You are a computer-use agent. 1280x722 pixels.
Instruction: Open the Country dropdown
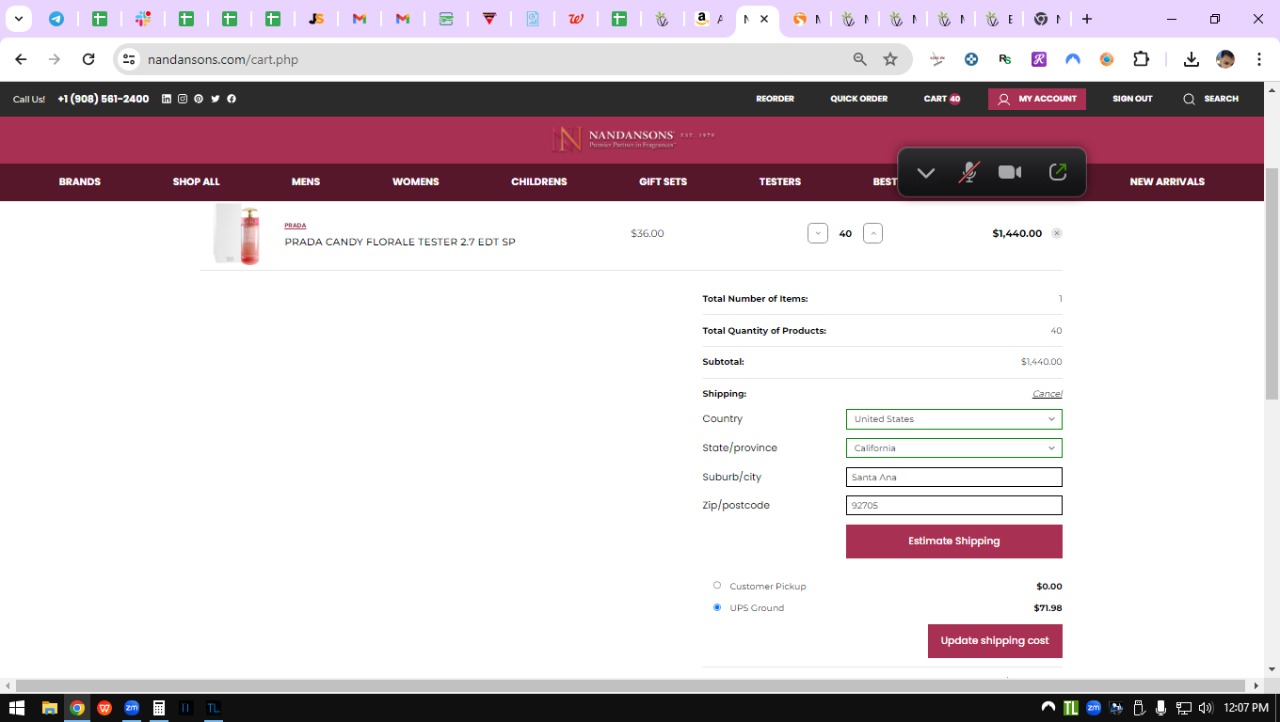[x=954, y=419]
